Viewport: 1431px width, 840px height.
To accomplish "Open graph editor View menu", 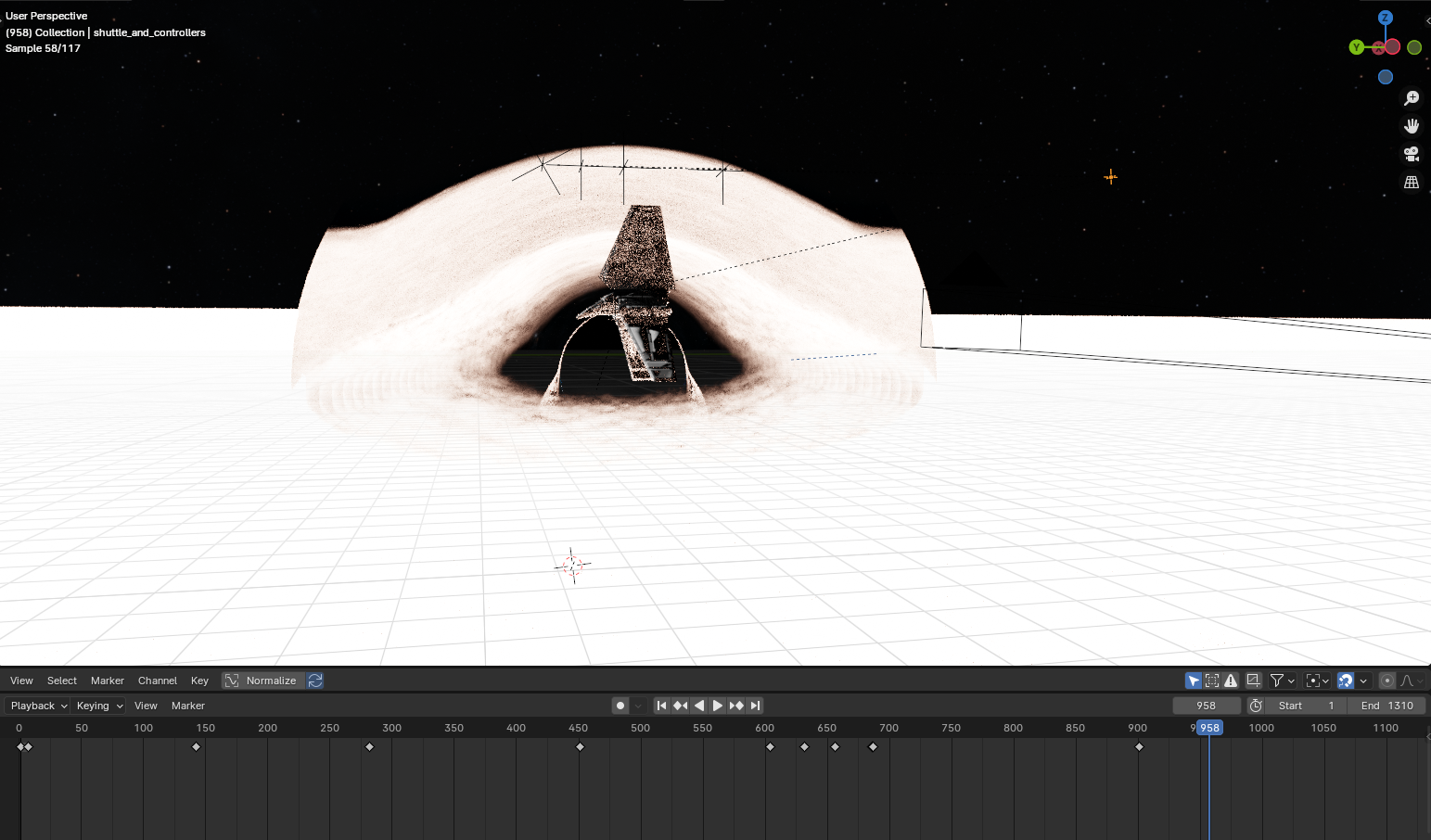I will (x=21, y=681).
